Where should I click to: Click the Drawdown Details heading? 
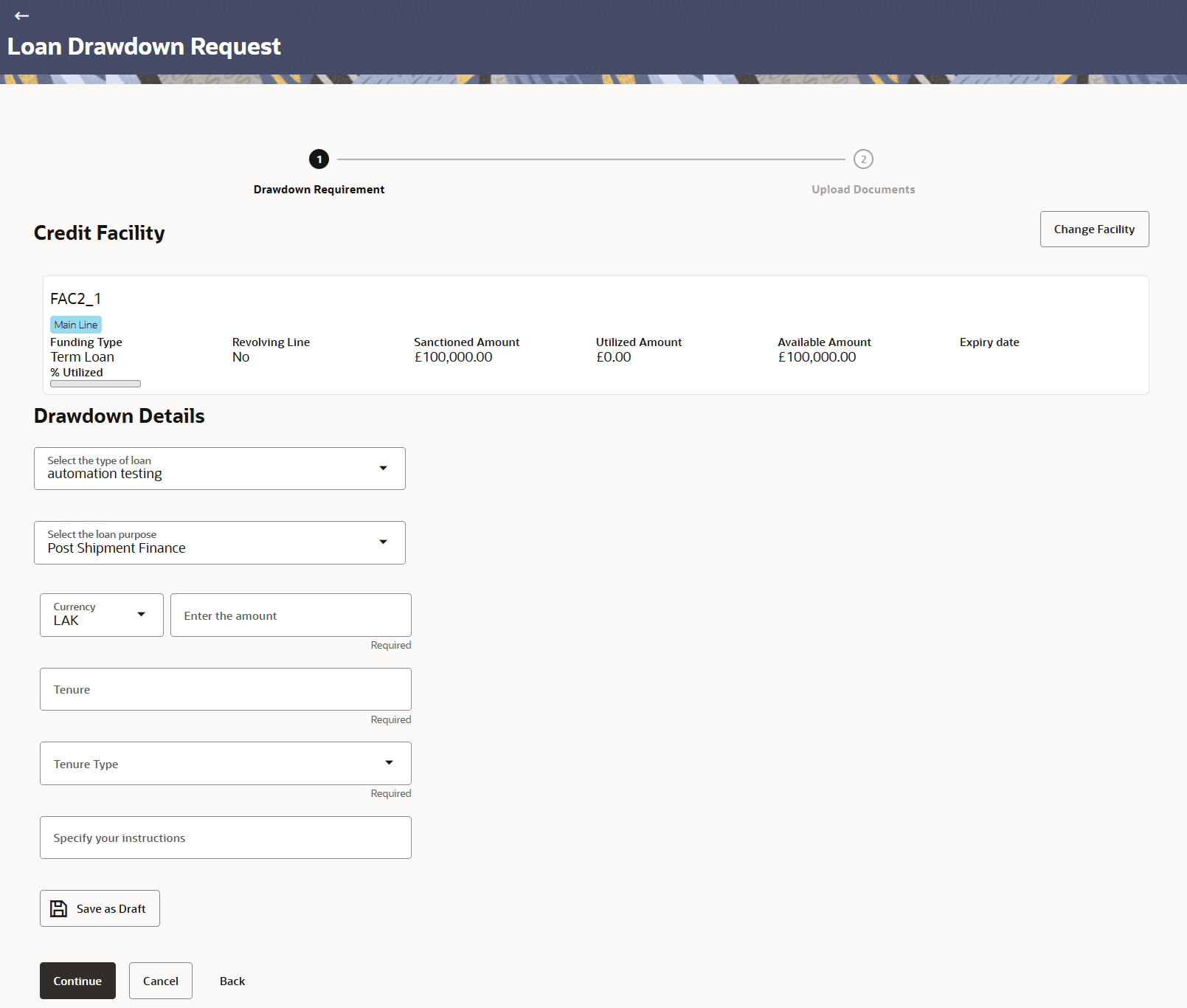click(x=120, y=416)
